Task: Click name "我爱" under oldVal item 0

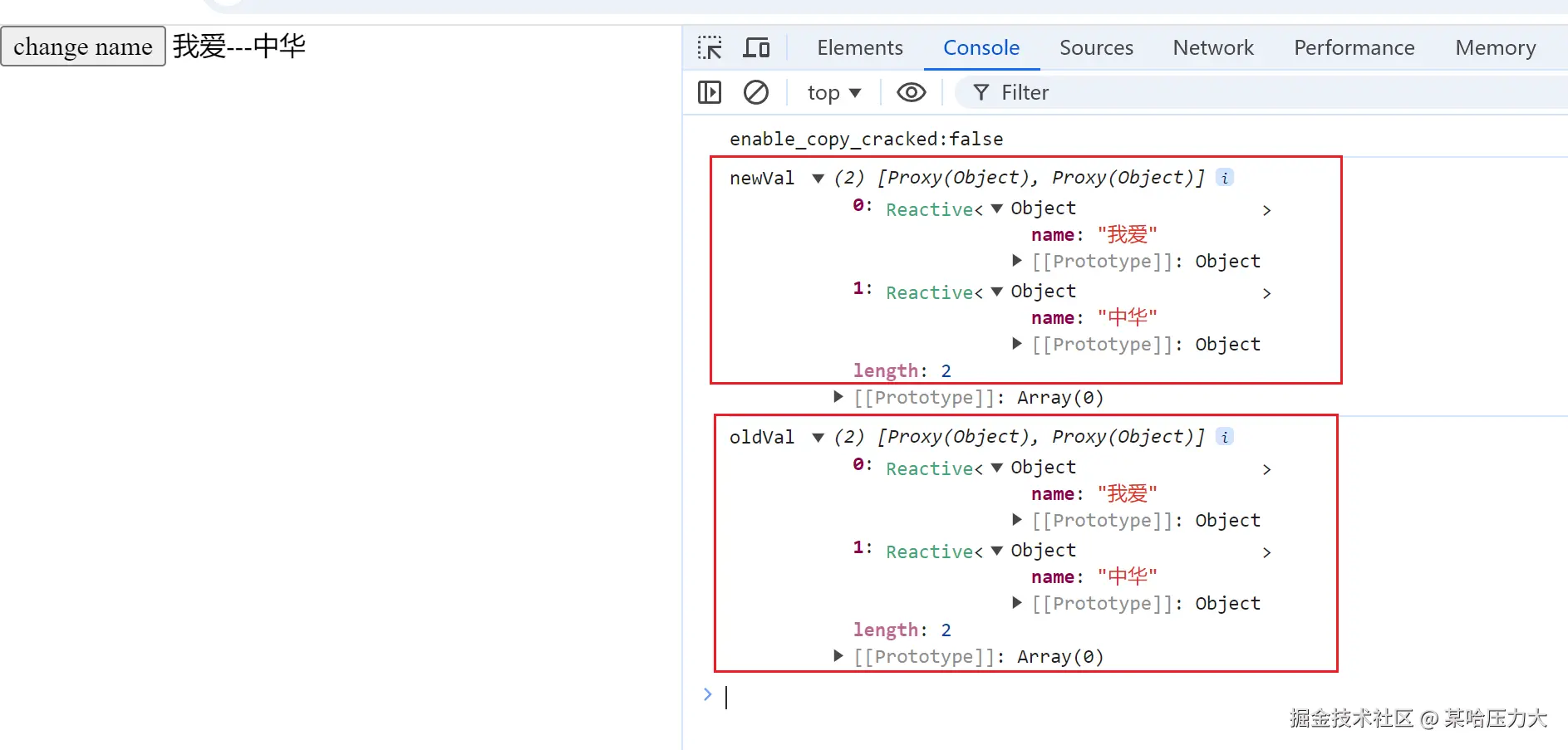Action: pyautogui.click(x=1094, y=494)
